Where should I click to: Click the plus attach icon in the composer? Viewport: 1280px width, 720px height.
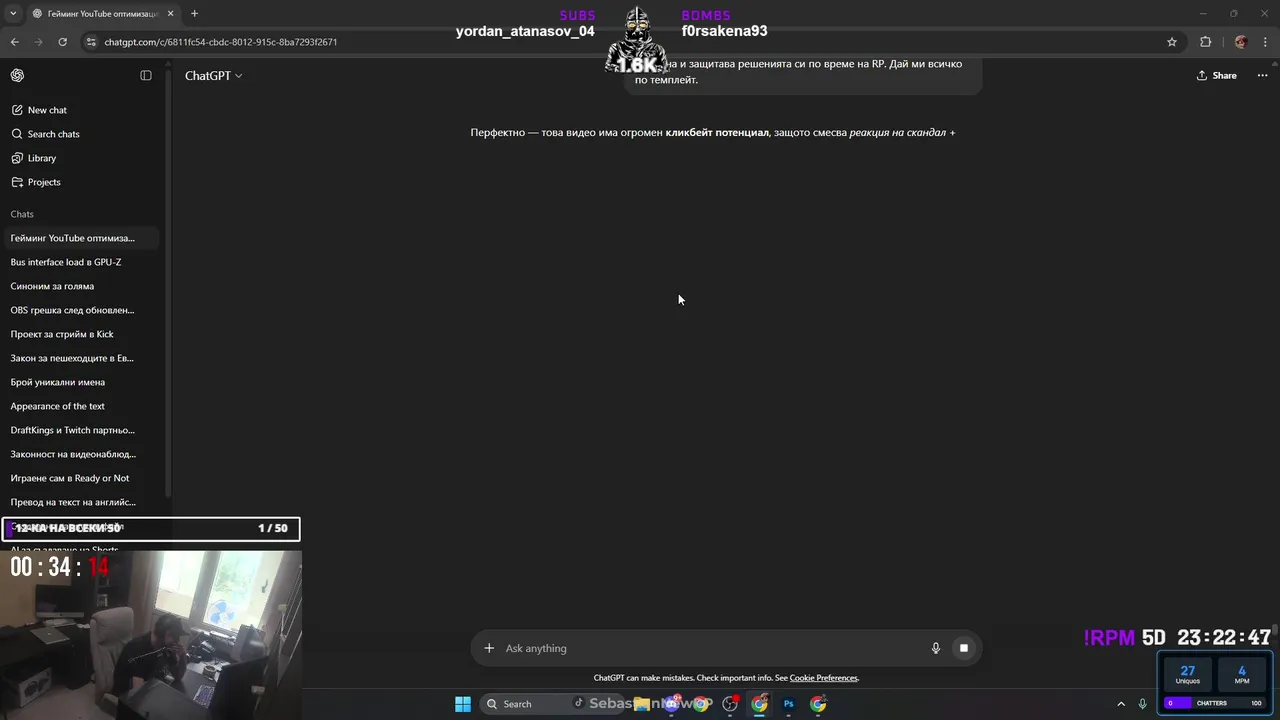click(x=489, y=648)
